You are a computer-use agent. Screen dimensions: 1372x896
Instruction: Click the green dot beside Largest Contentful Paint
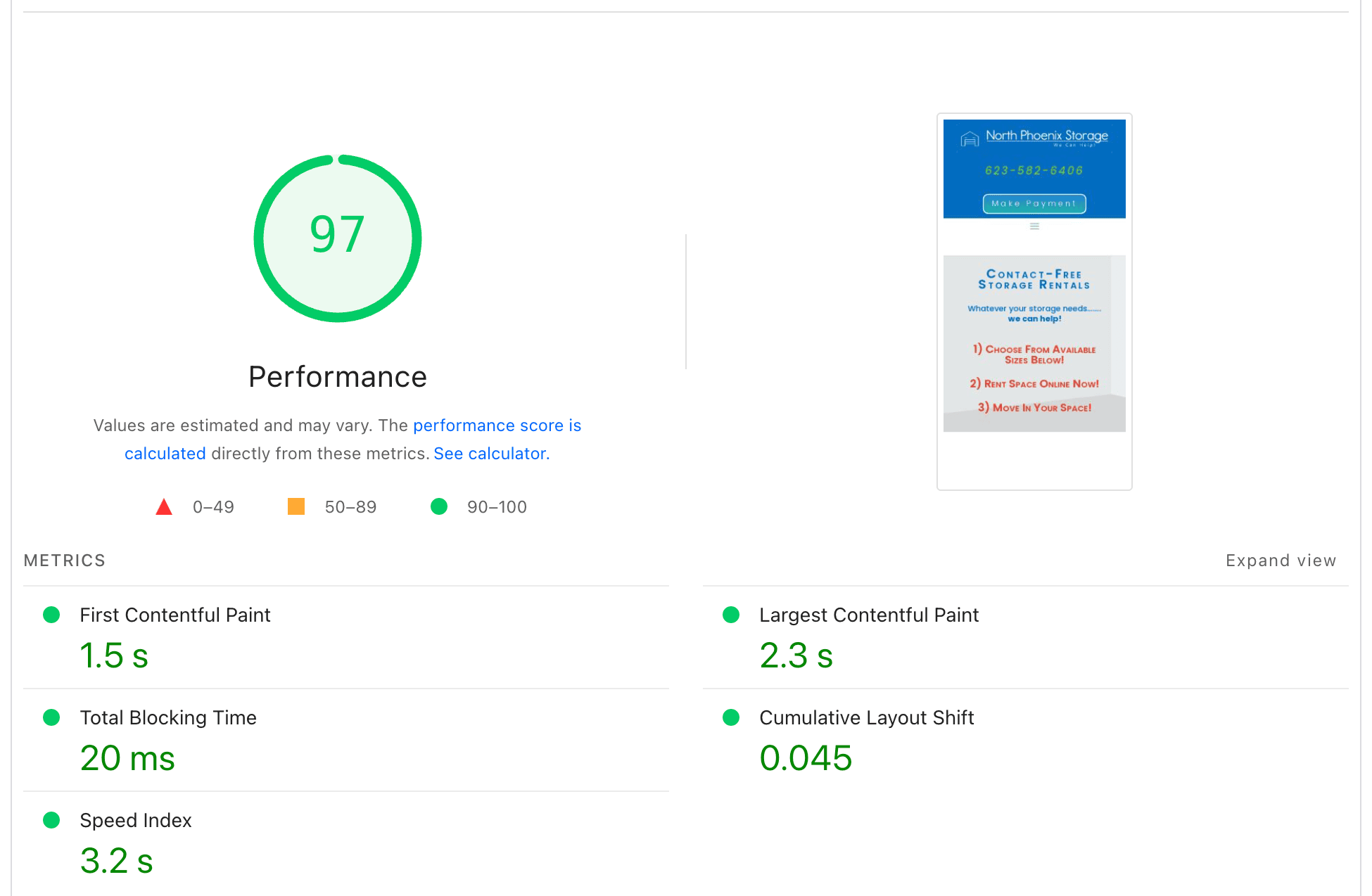pos(731,615)
